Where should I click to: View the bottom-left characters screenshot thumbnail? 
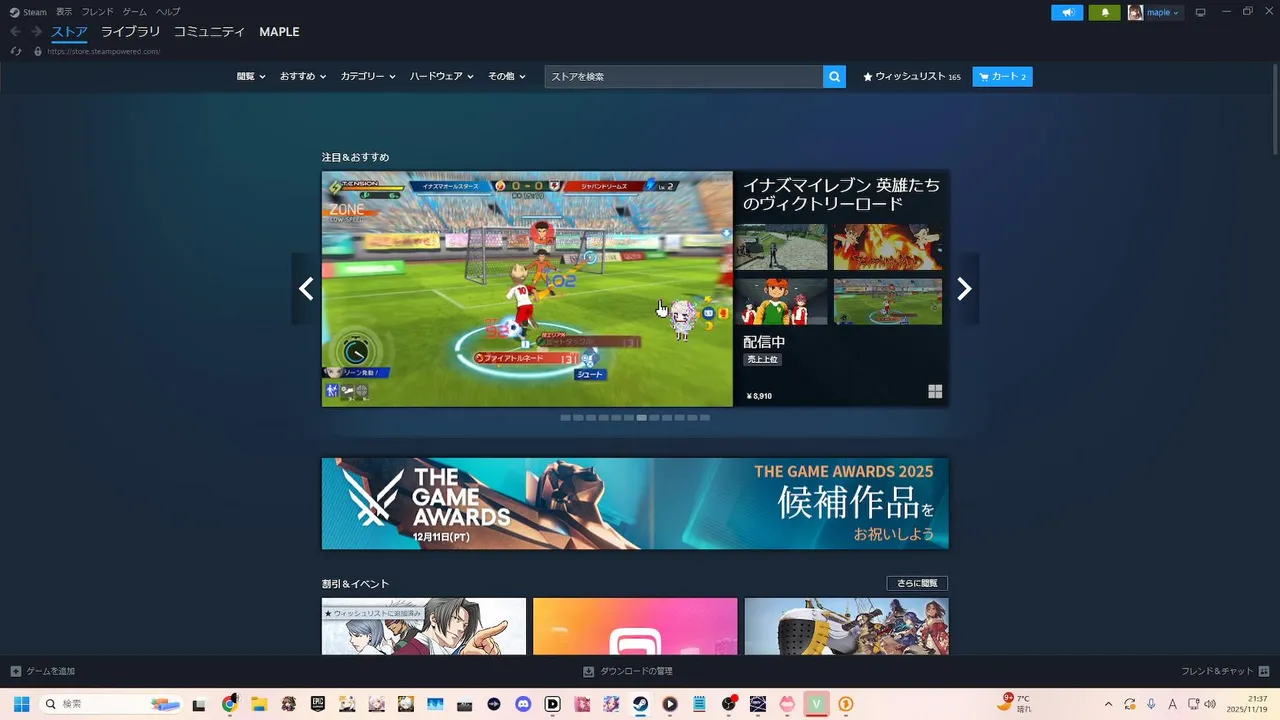click(x=781, y=301)
